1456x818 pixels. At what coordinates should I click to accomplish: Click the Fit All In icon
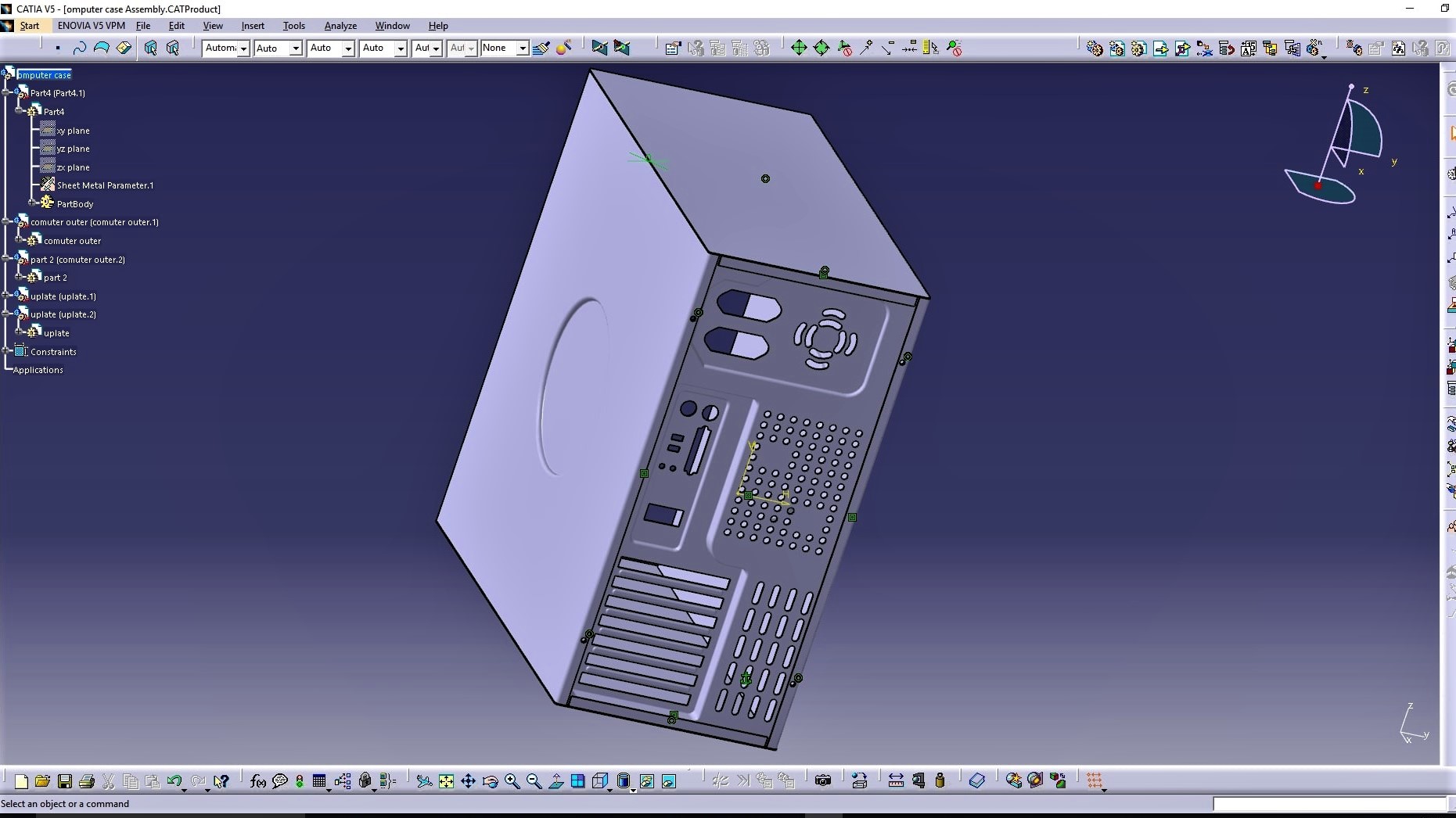pyautogui.click(x=446, y=780)
